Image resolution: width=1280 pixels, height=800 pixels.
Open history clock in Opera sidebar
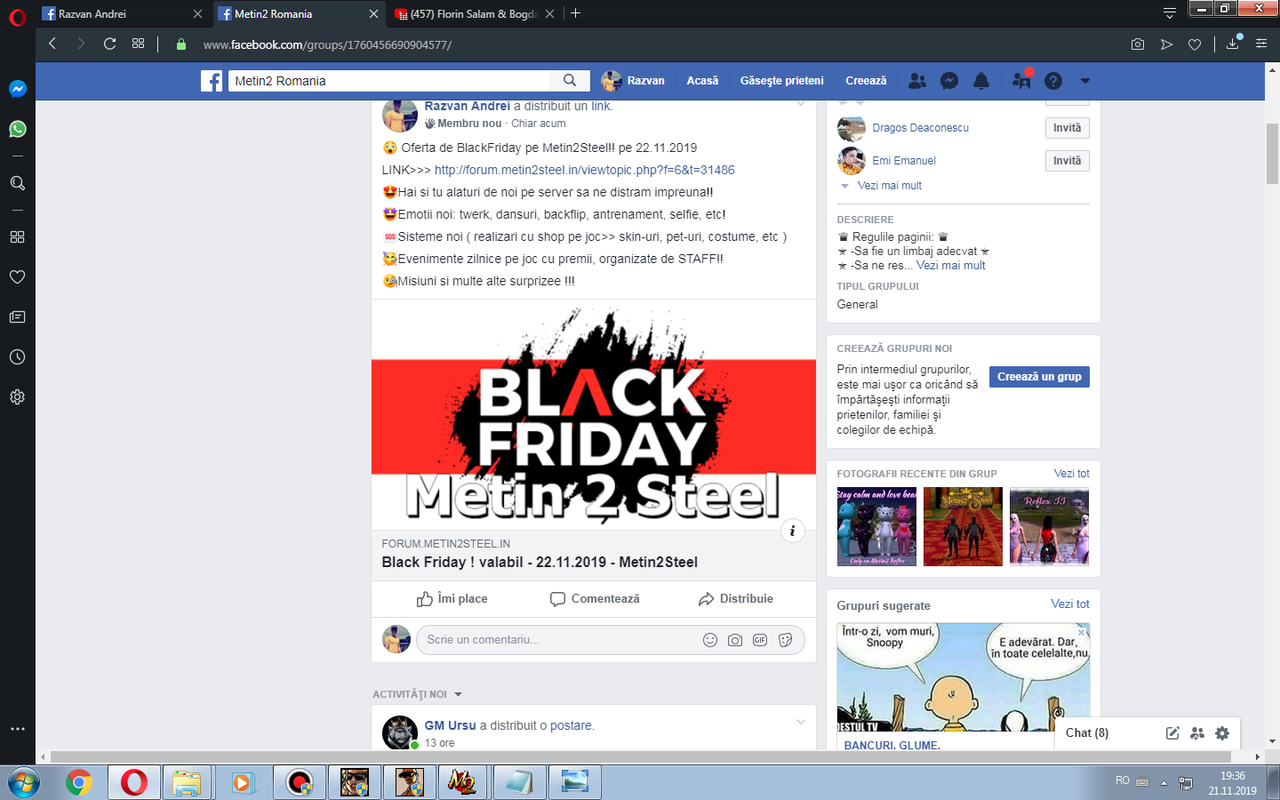click(17, 357)
